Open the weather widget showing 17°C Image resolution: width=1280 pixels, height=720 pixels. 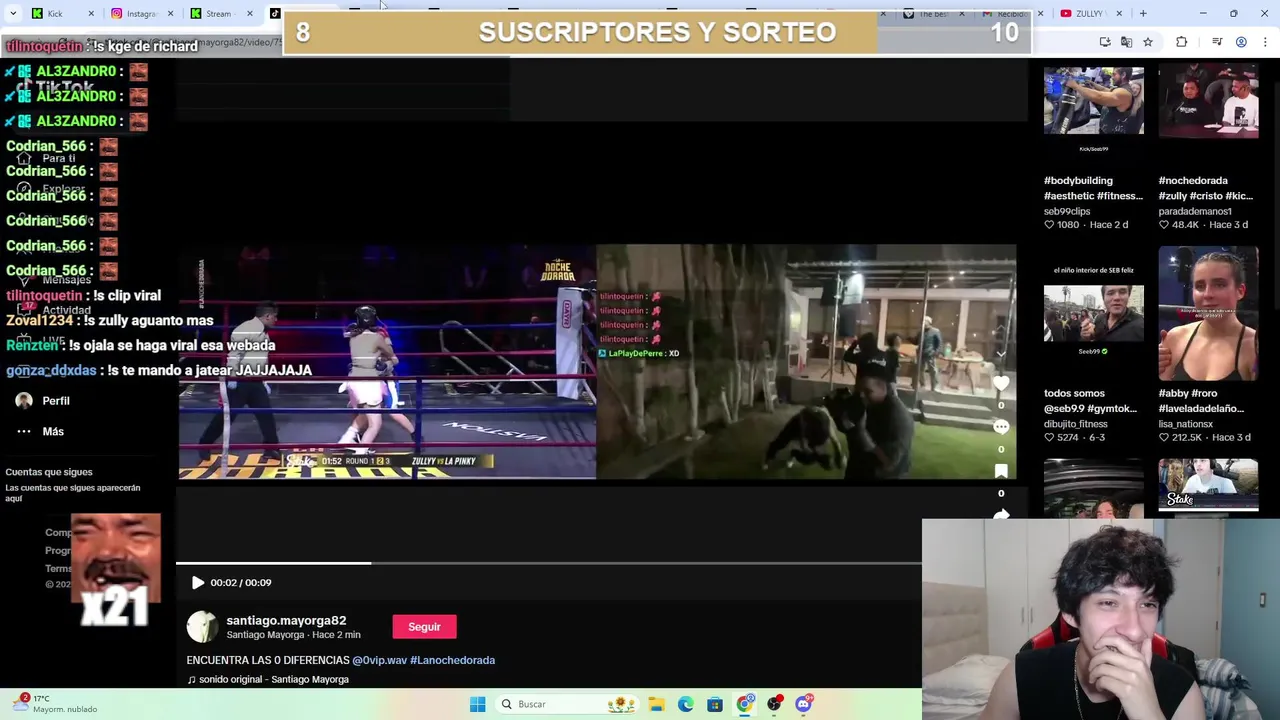coord(55,704)
